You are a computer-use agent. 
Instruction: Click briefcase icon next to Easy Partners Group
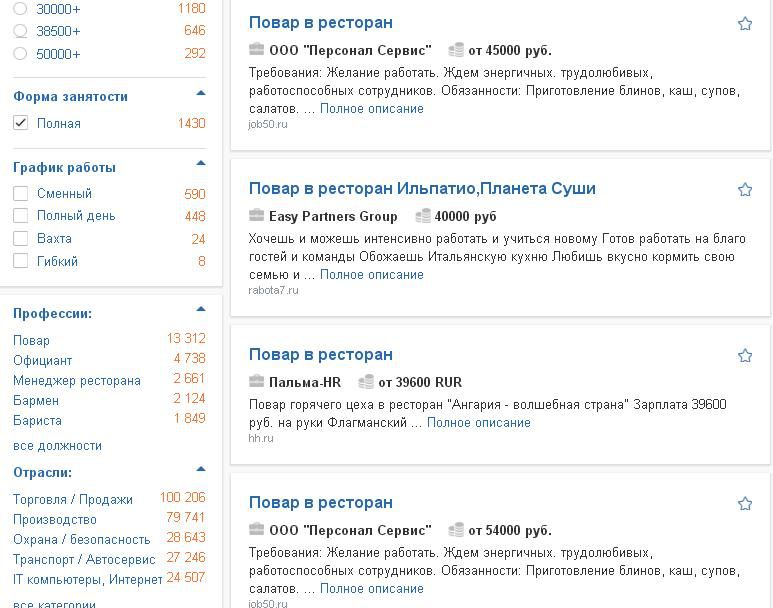pyautogui.click(x=256, y=215)
